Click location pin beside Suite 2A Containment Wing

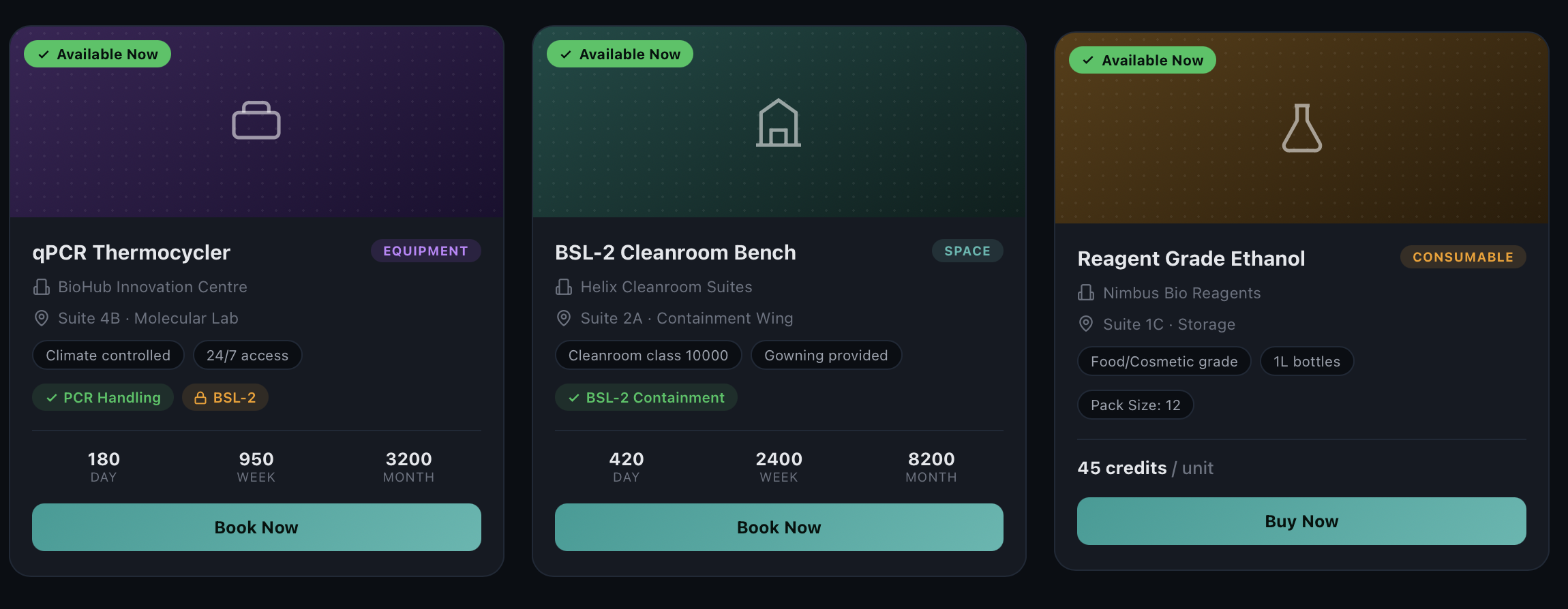(x=564, y=318)
